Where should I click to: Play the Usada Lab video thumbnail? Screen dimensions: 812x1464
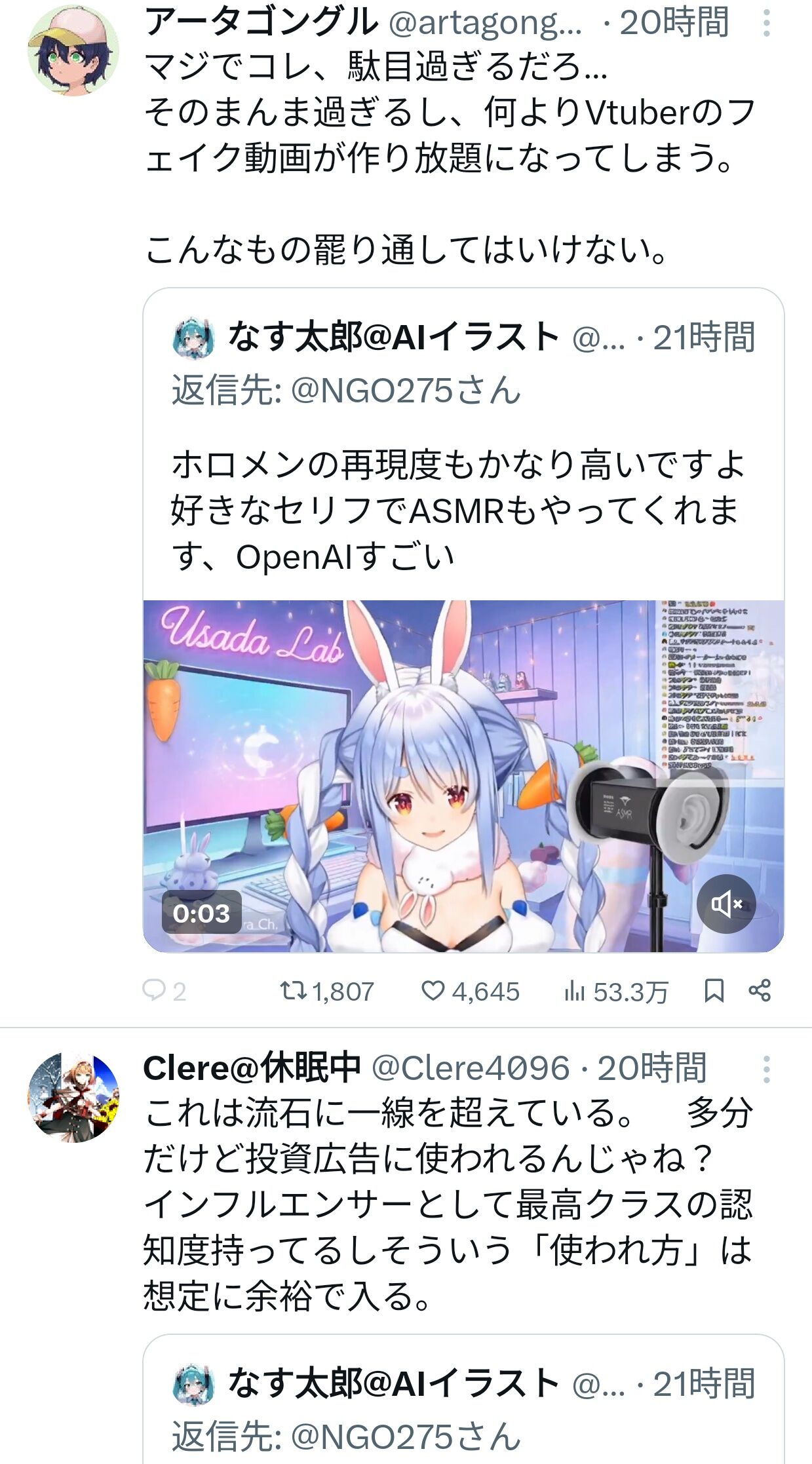pyautogui.click(x=463, y=776)
